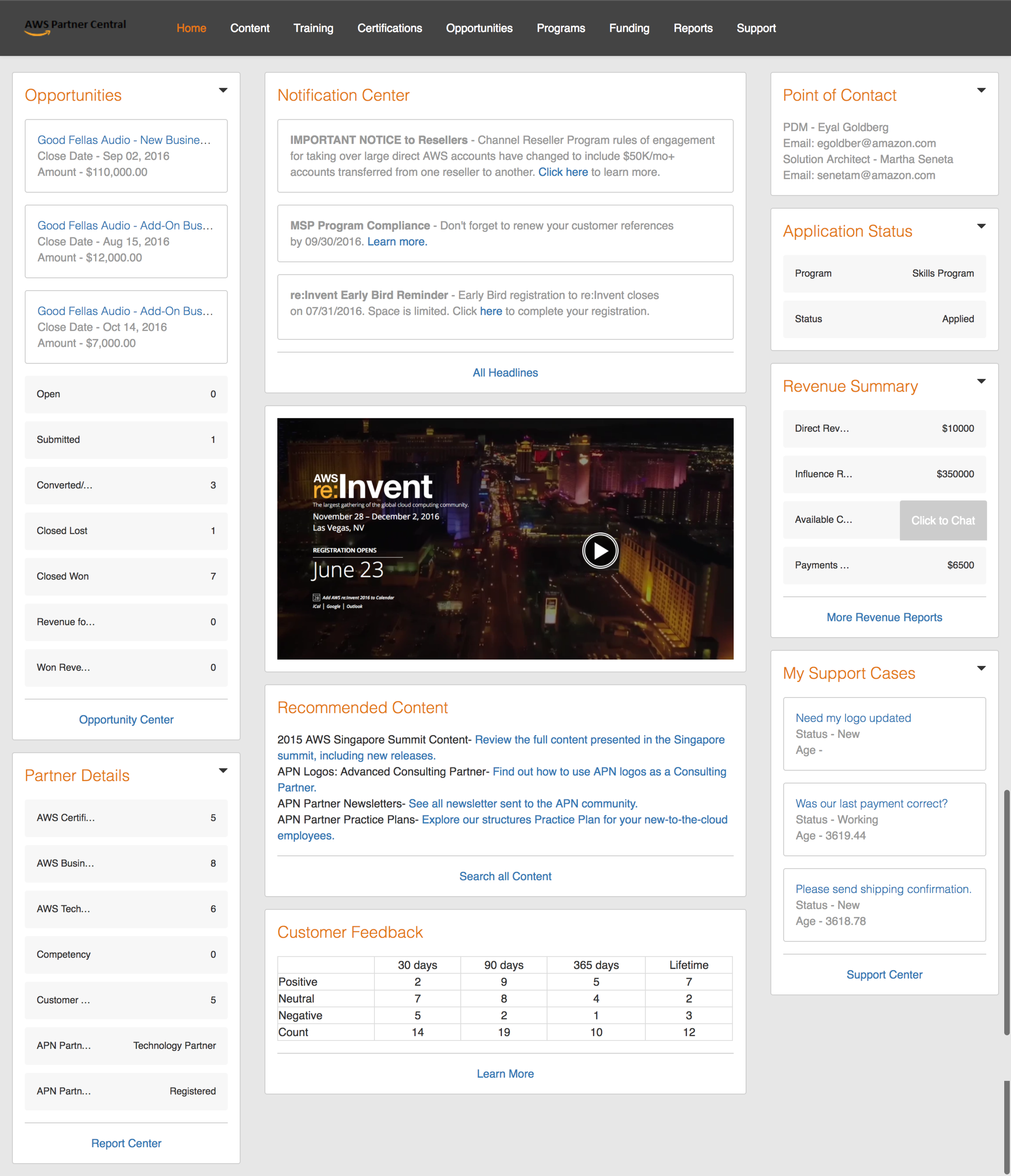Select the Influence R… $350000 row
Image resolution: width=1011 pixels, height=1176 pixels.
[x=884, y=474]
